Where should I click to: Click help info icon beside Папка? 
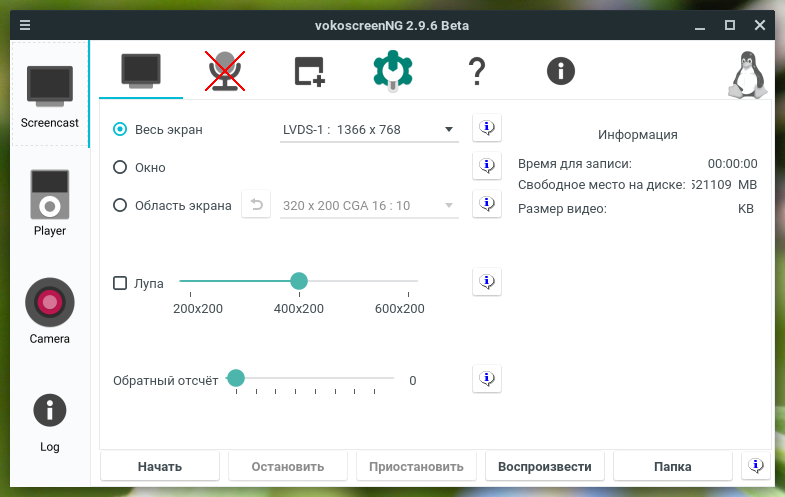[x=756, y=466]
